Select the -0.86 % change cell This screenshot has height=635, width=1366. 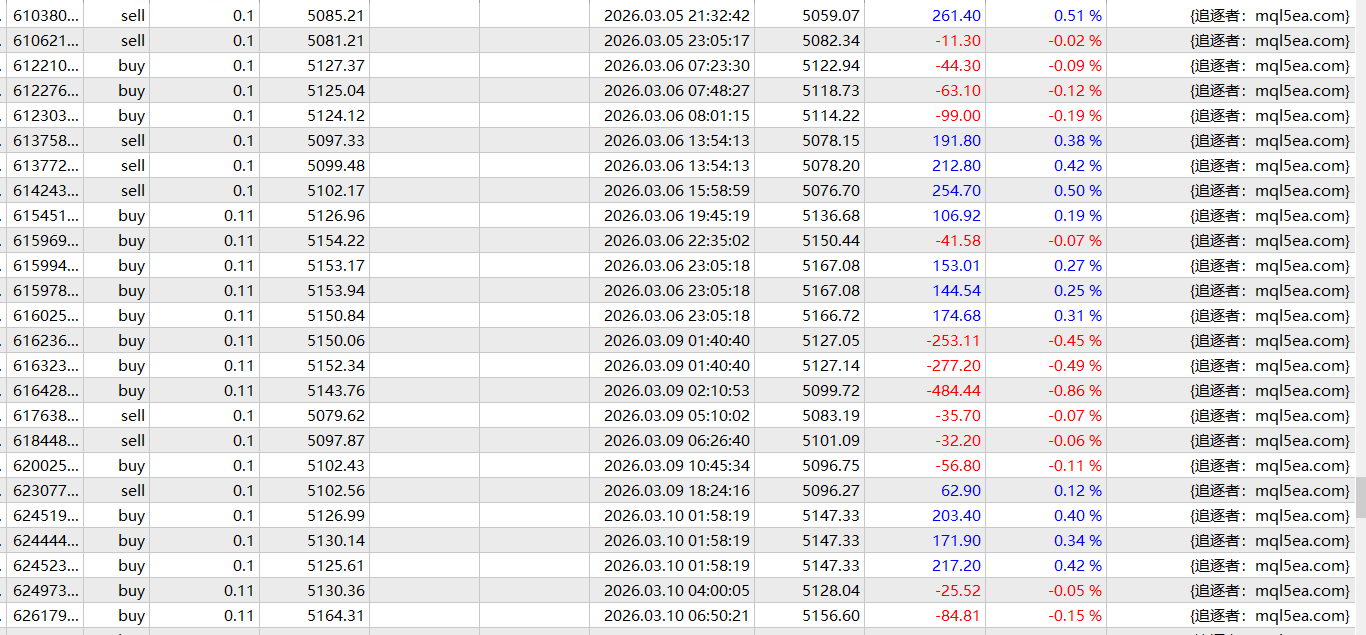[1075, 391]
